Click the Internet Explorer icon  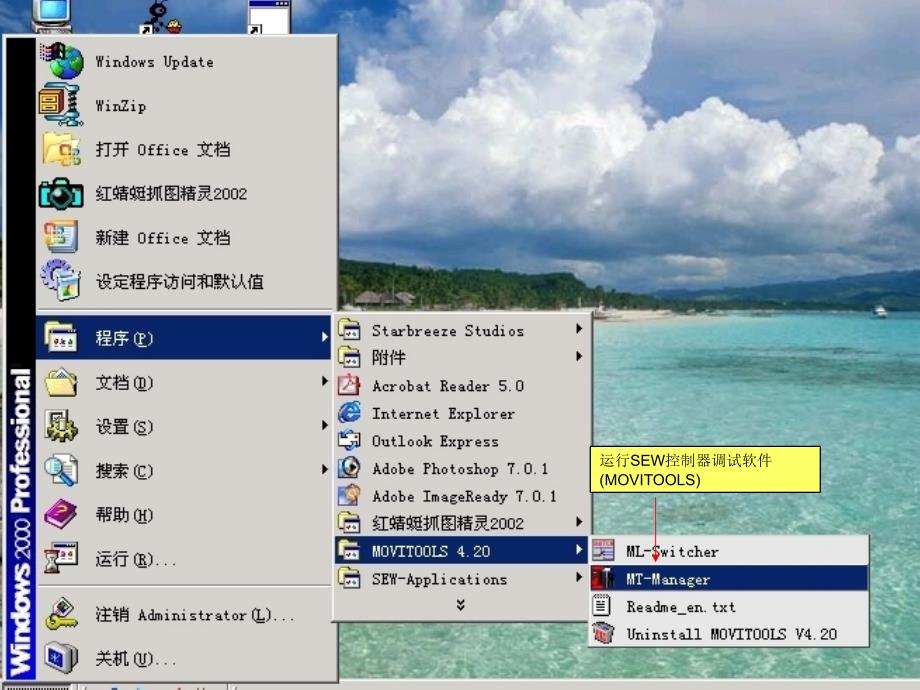pyautogui.click(x=349, y=413)
